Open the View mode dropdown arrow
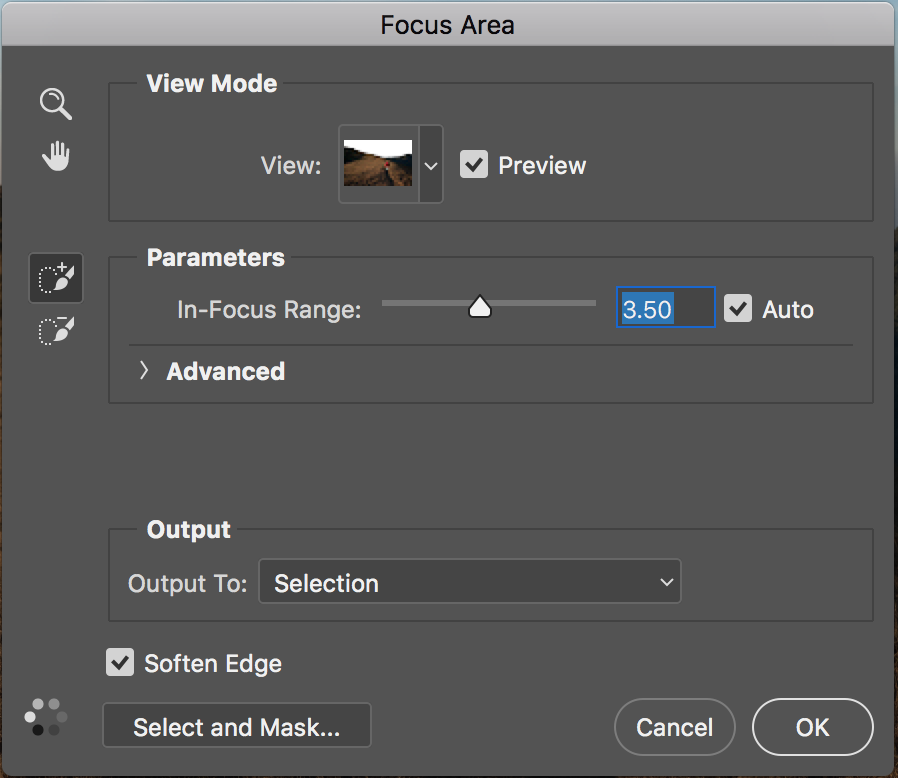The image size is (898, 778). (431, 165)
